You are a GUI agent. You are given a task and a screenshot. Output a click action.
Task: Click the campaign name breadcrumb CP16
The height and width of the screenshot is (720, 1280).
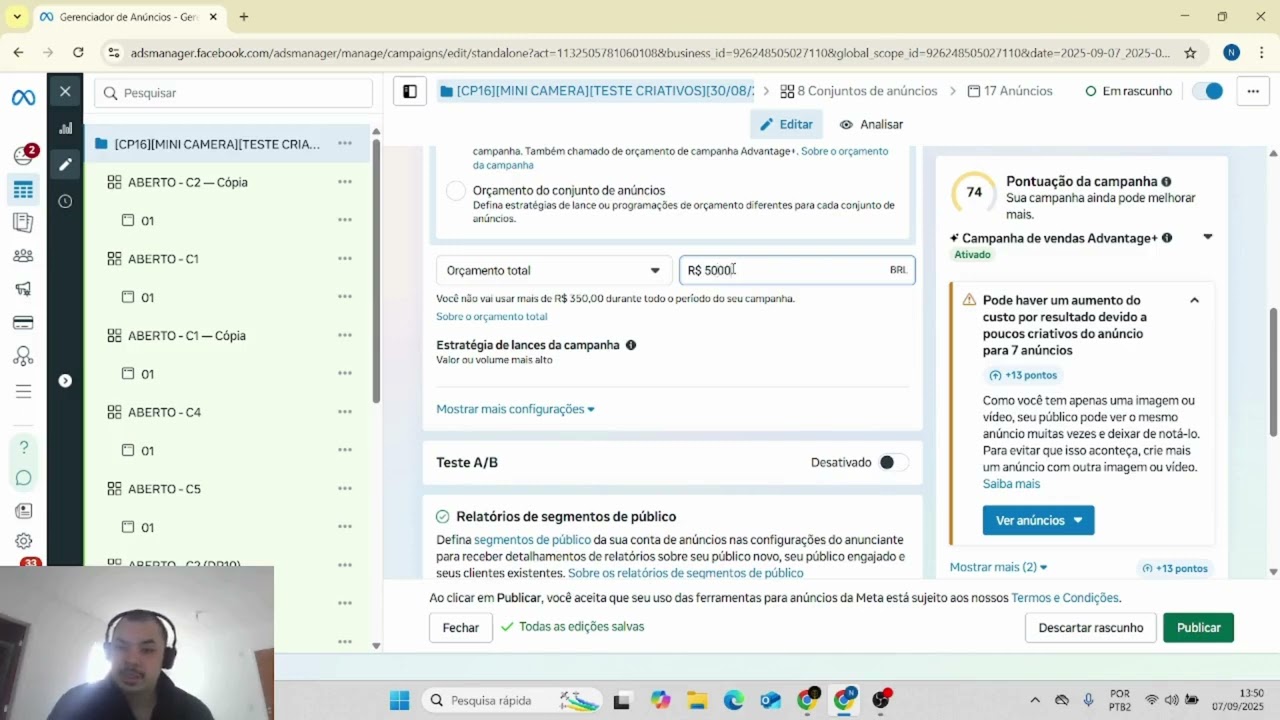pyautogui.click(x=598, y=91)
